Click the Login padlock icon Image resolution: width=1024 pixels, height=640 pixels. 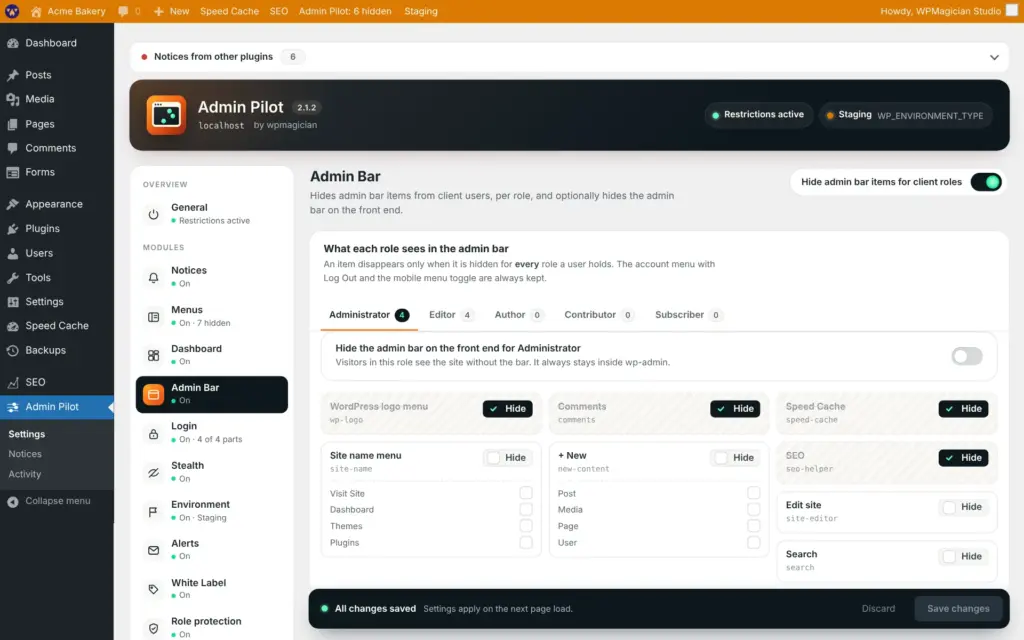153,434
